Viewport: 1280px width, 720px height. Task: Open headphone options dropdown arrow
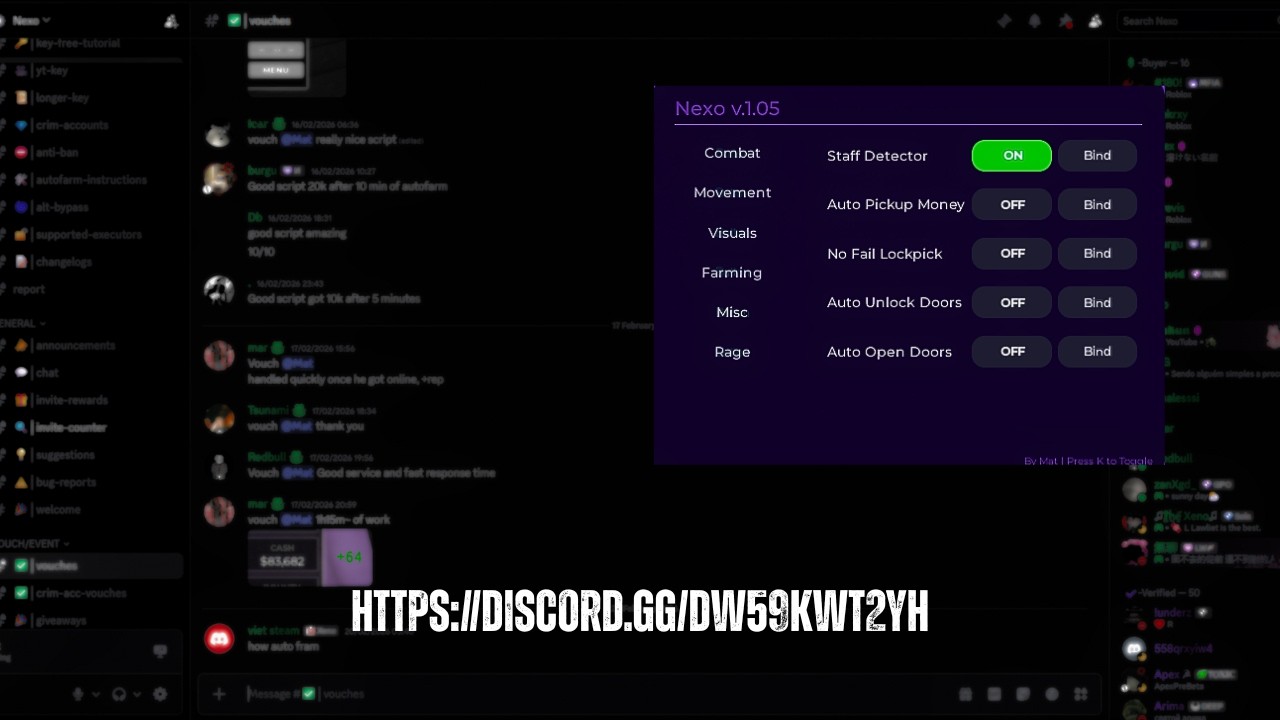pyautogui.click(x=137, y=694)
